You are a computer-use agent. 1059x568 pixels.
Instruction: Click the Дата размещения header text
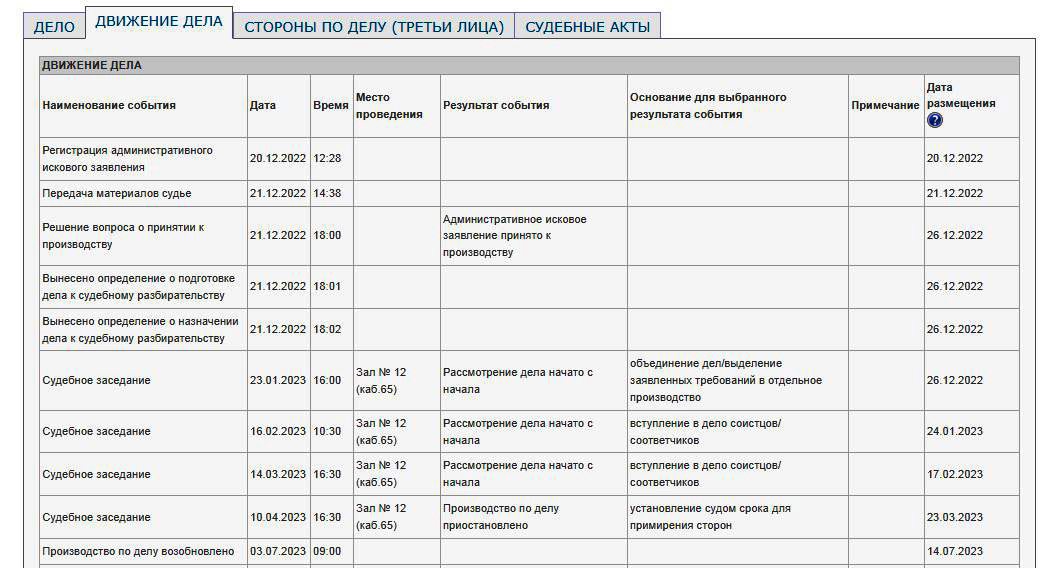(961, 95)
